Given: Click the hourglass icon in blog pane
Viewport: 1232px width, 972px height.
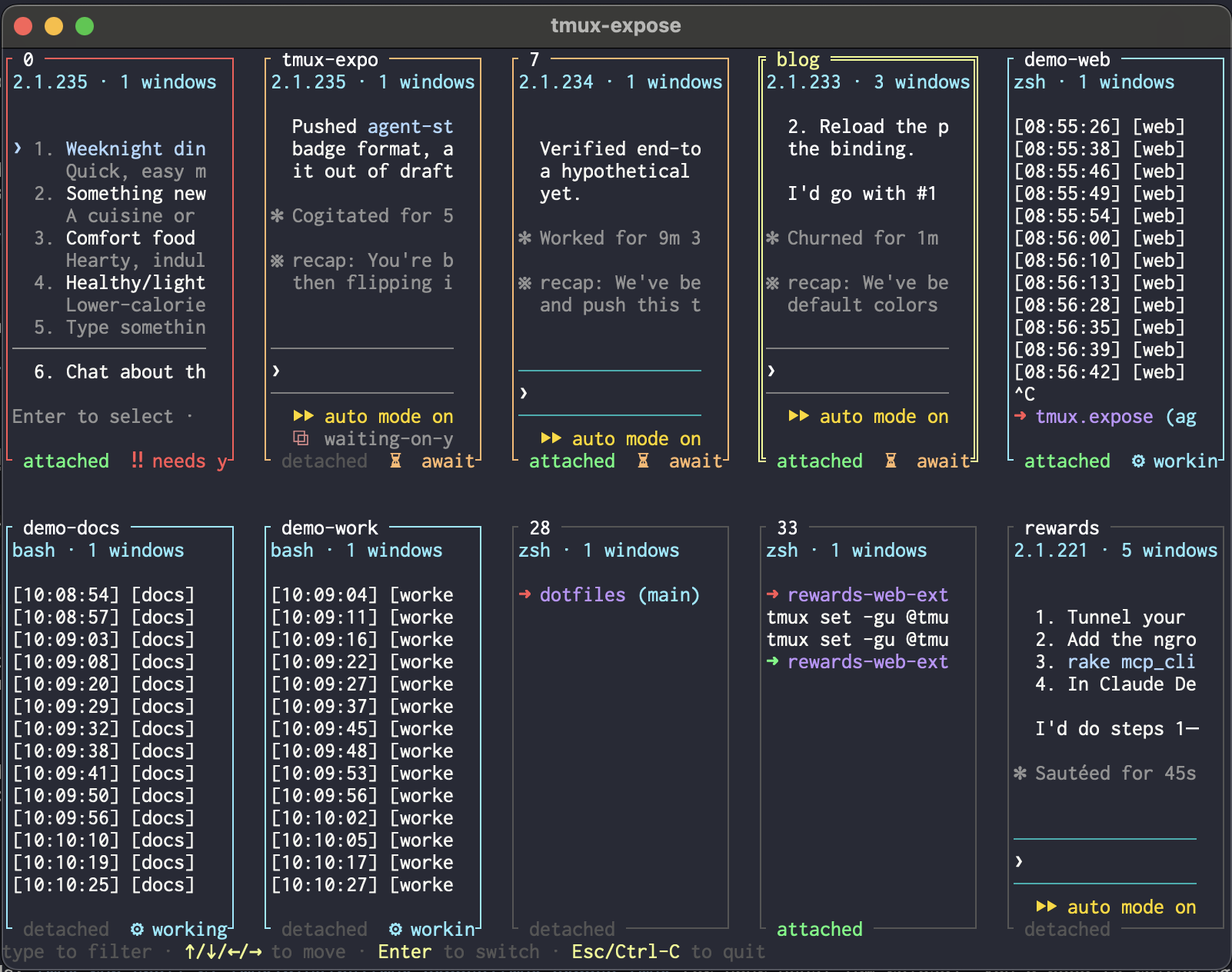Looking at the screenshot, I should [891, 461].
